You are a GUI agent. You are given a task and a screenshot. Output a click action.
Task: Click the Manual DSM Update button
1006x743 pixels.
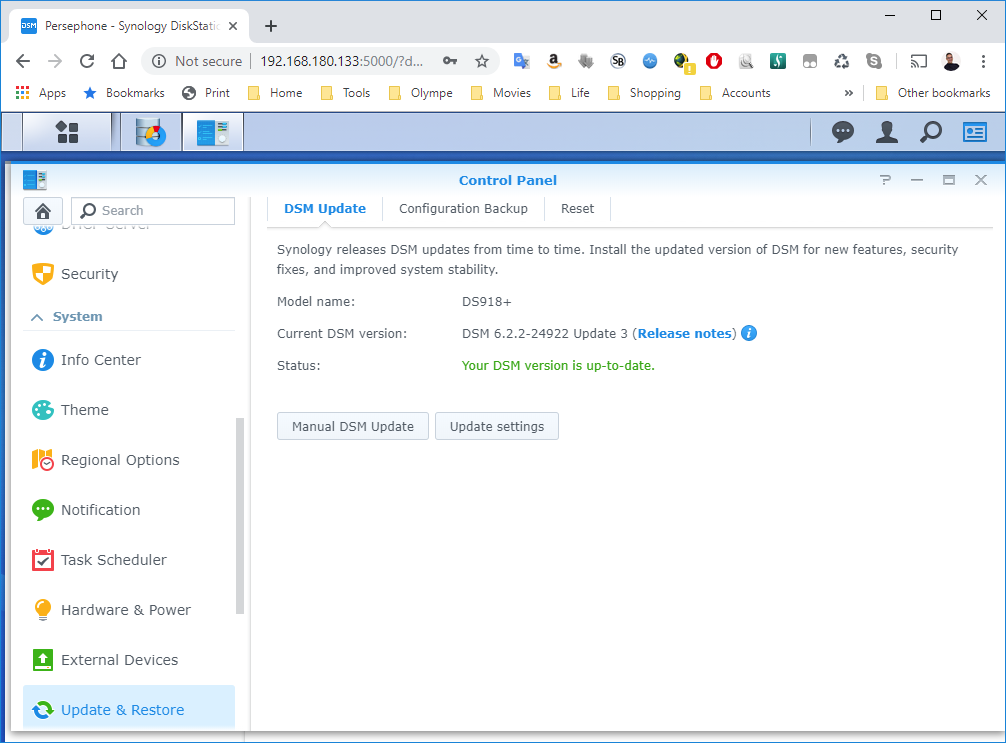tap(353, 427)
